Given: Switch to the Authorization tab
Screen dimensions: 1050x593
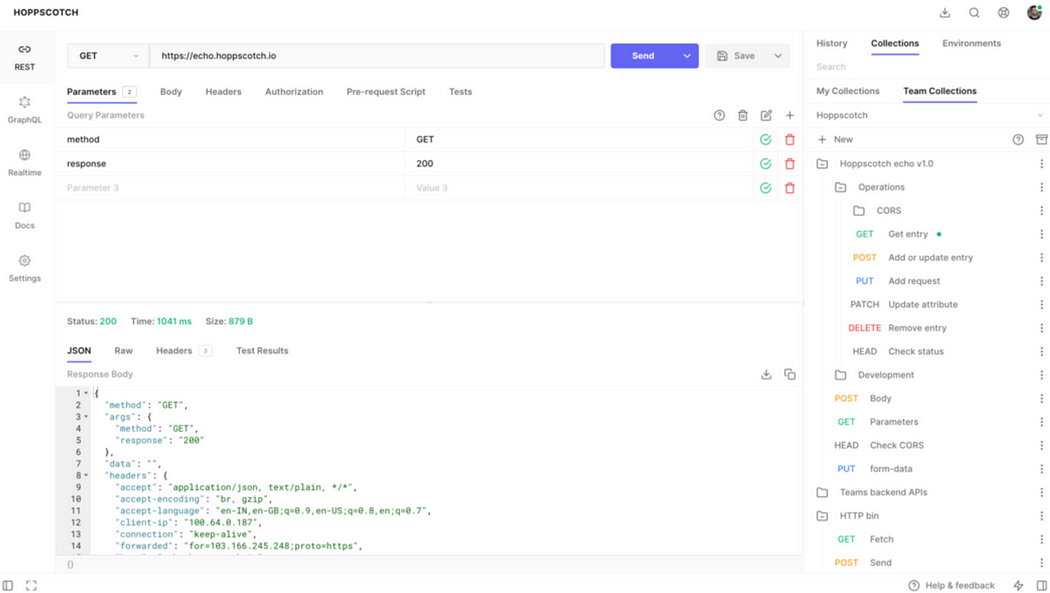Looking at the screenshot, I should pyautogui.click(x=294, y=92).
